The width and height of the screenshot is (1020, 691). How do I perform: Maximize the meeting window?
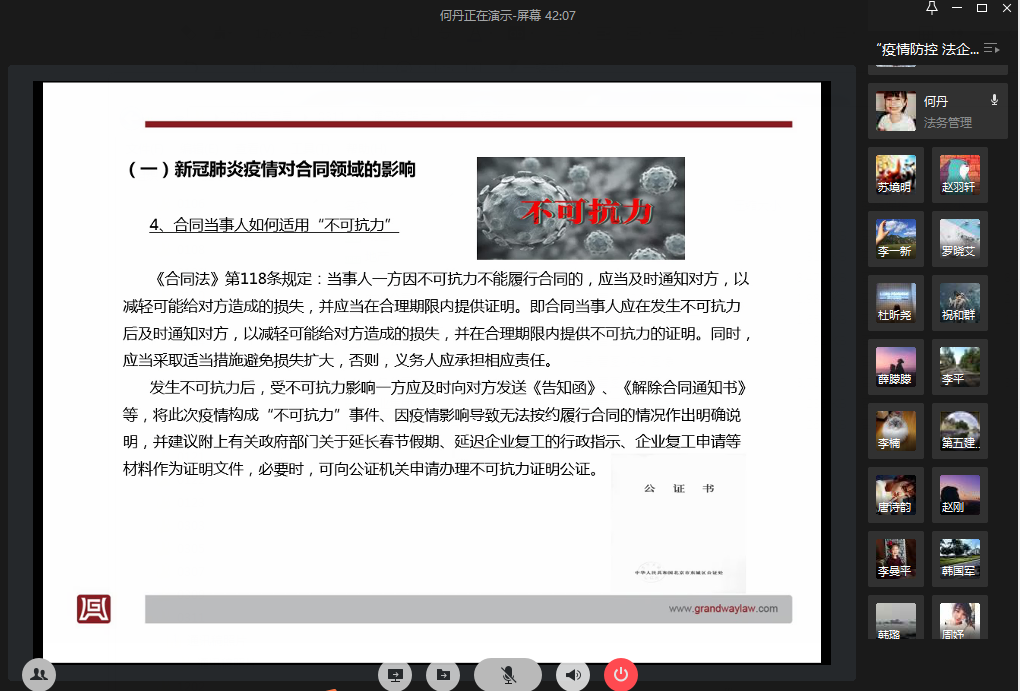pos(981,9)
